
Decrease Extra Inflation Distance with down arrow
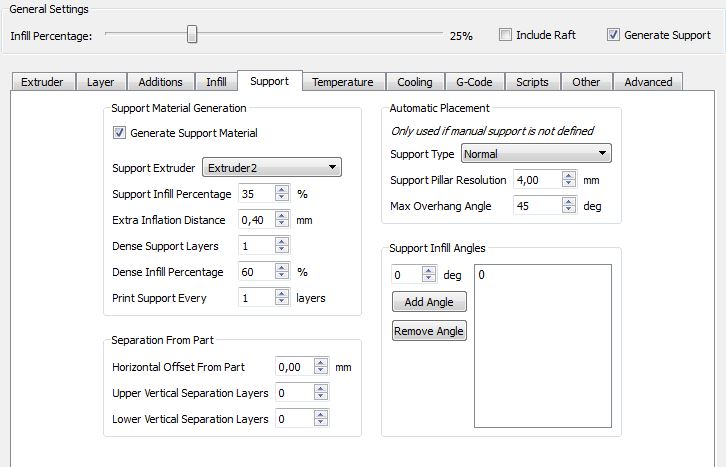pyautogui.click(x=282, y=224)
